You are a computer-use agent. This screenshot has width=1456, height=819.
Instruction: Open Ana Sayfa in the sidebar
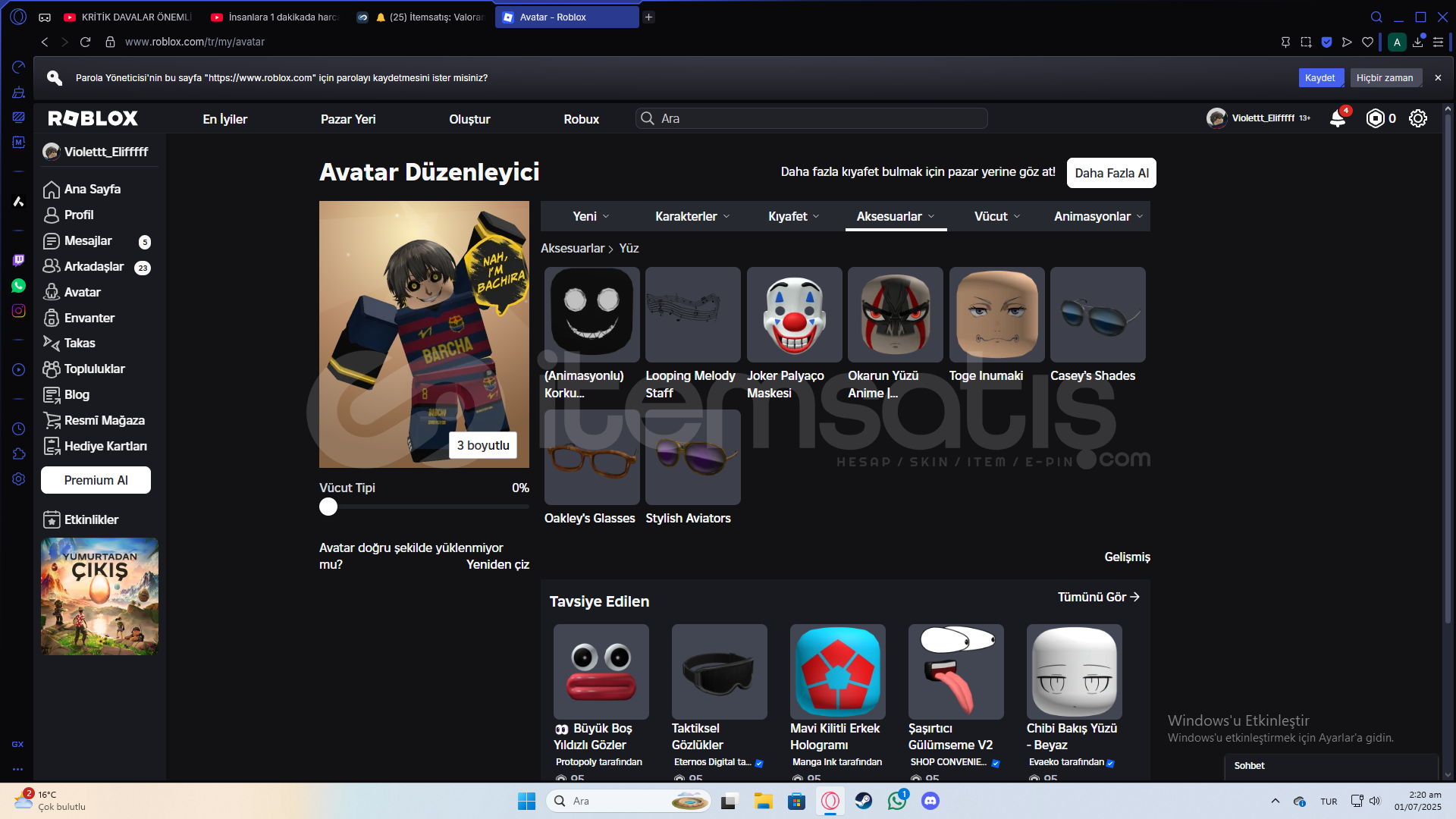(83, 189)
